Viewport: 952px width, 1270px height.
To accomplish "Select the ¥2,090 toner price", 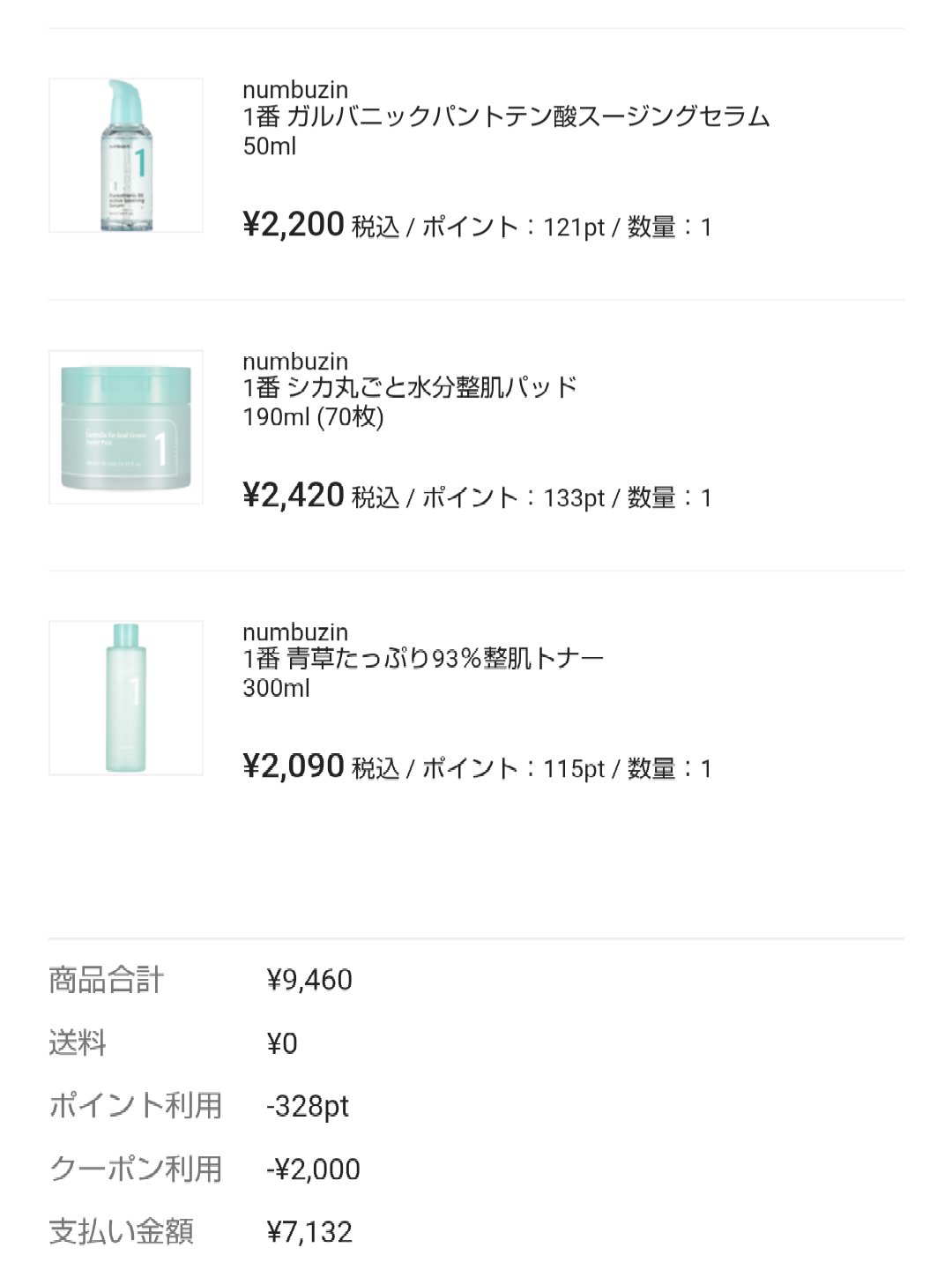I will 294,766.
